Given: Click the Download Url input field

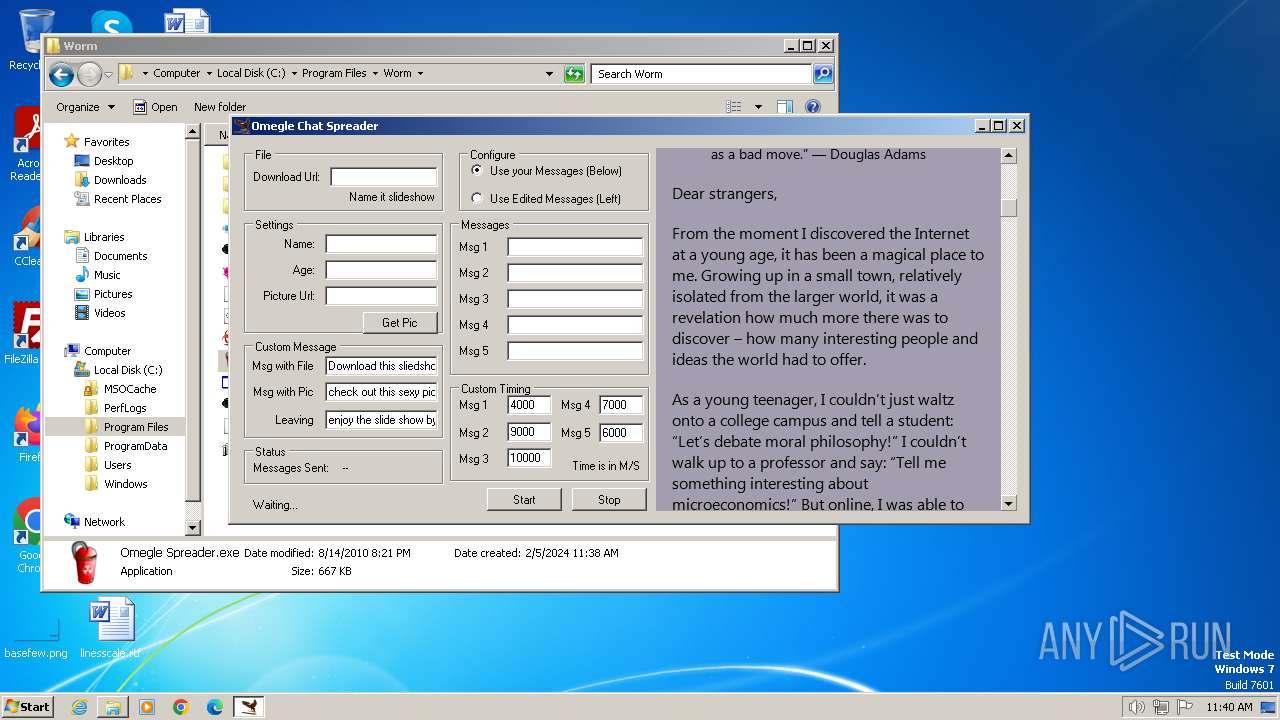Looking at the screenshot, I should pyautogui.click(x=384, y=177).
